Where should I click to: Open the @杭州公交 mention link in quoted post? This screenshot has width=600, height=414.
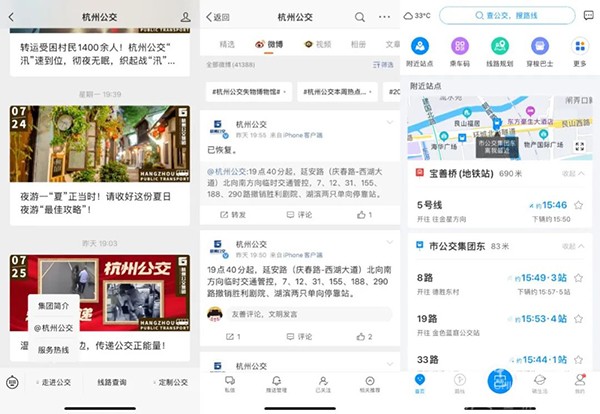click(x=227, y=172)
